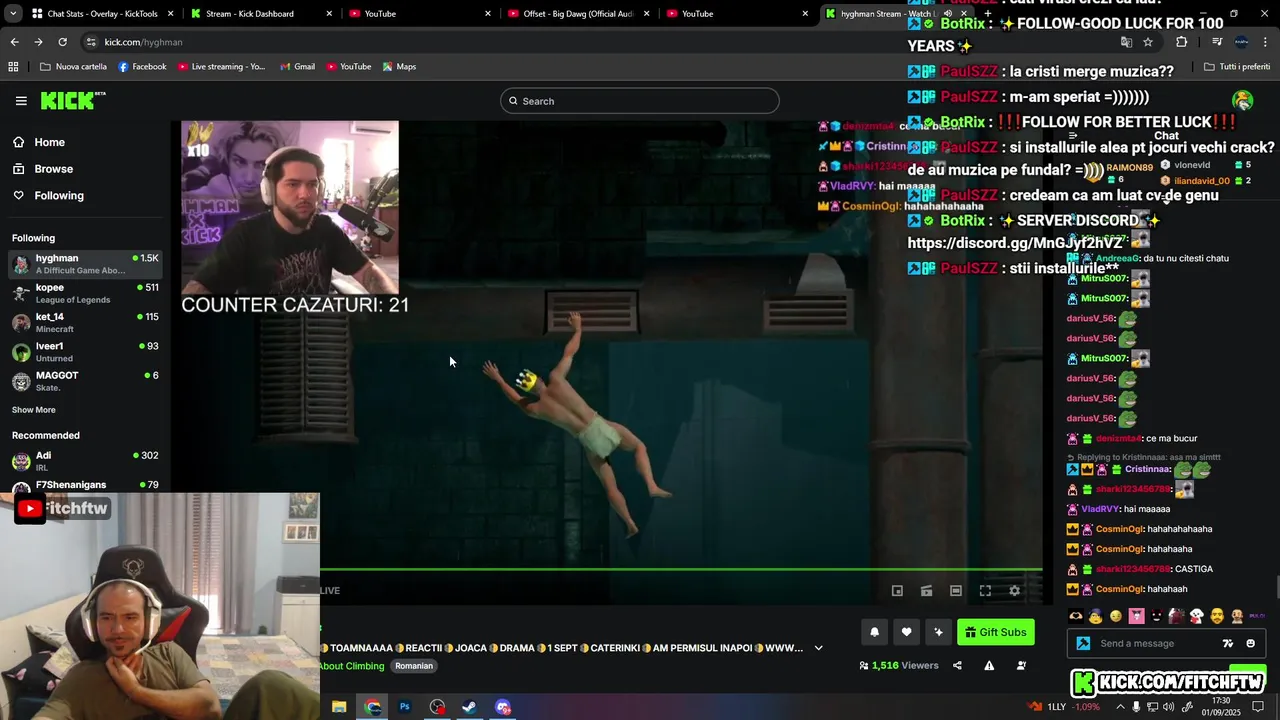Click the Gift Subs button
1280x720 pixels.
pos(996,632)
